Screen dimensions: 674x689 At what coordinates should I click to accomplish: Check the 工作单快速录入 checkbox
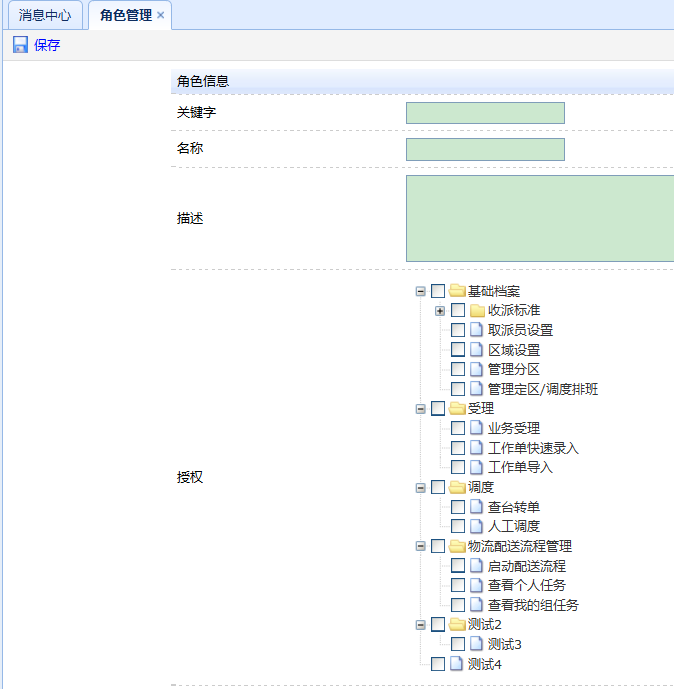458,447
